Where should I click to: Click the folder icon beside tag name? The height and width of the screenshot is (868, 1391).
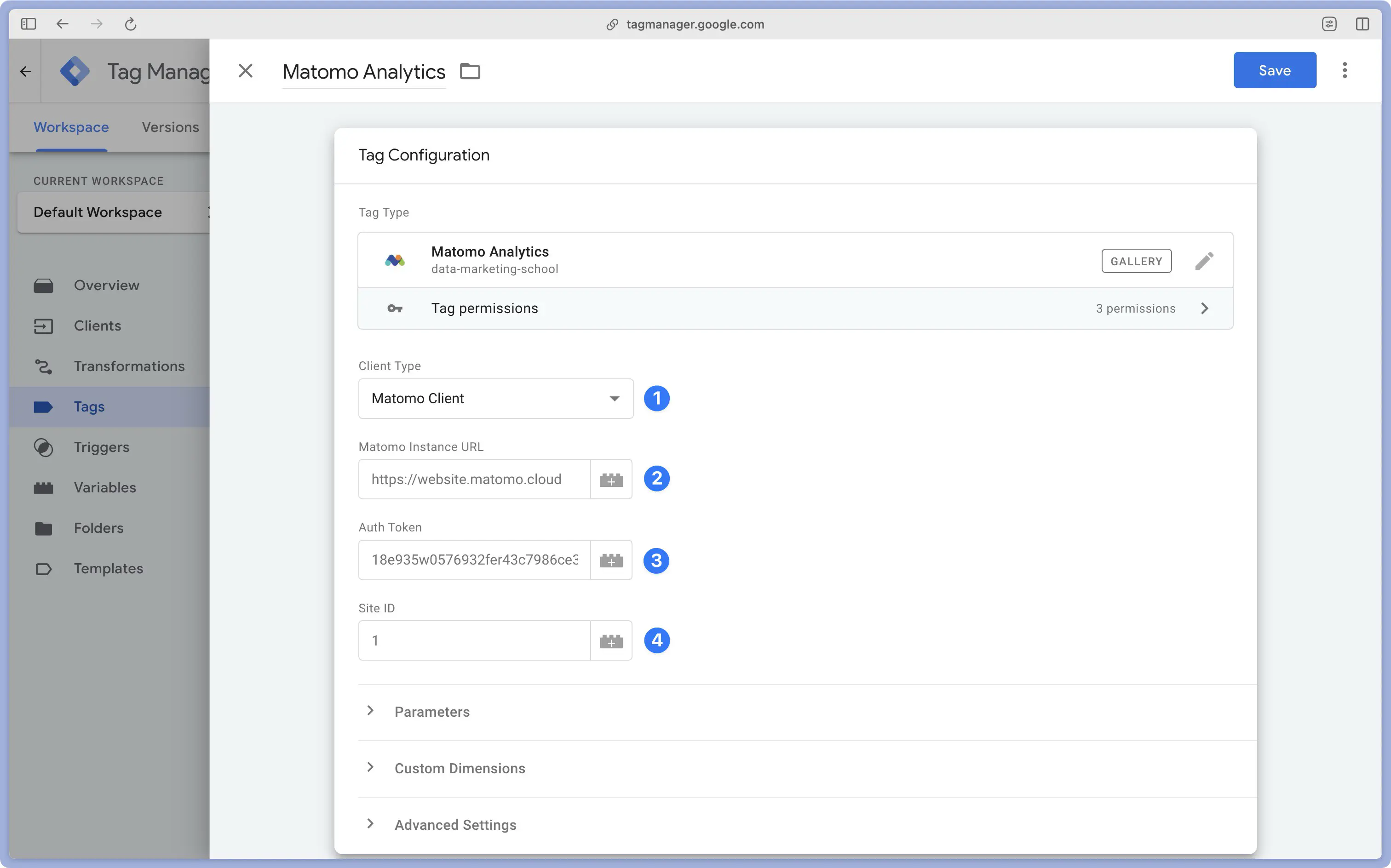470,71
